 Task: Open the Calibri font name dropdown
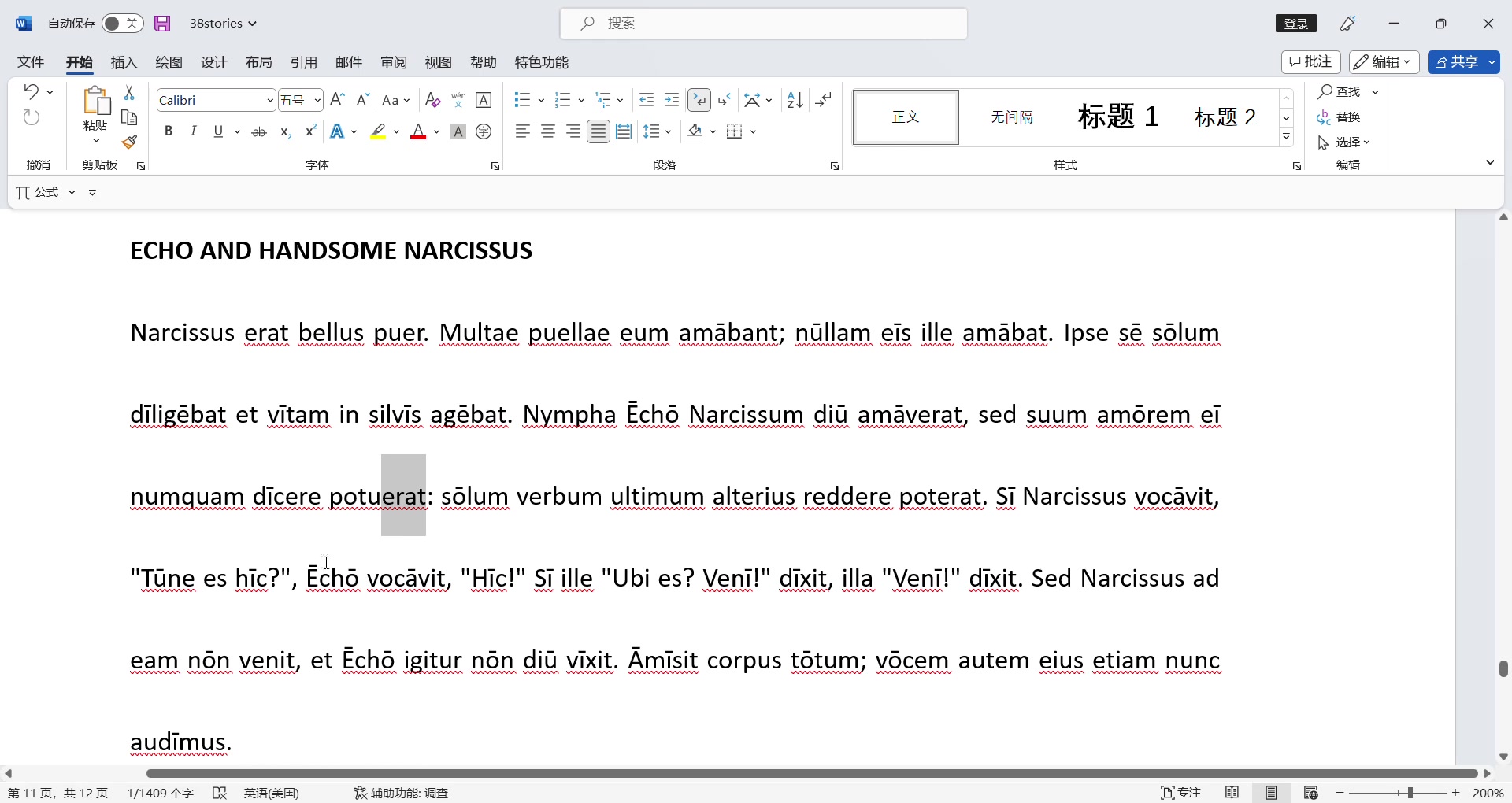pos(270,100)
